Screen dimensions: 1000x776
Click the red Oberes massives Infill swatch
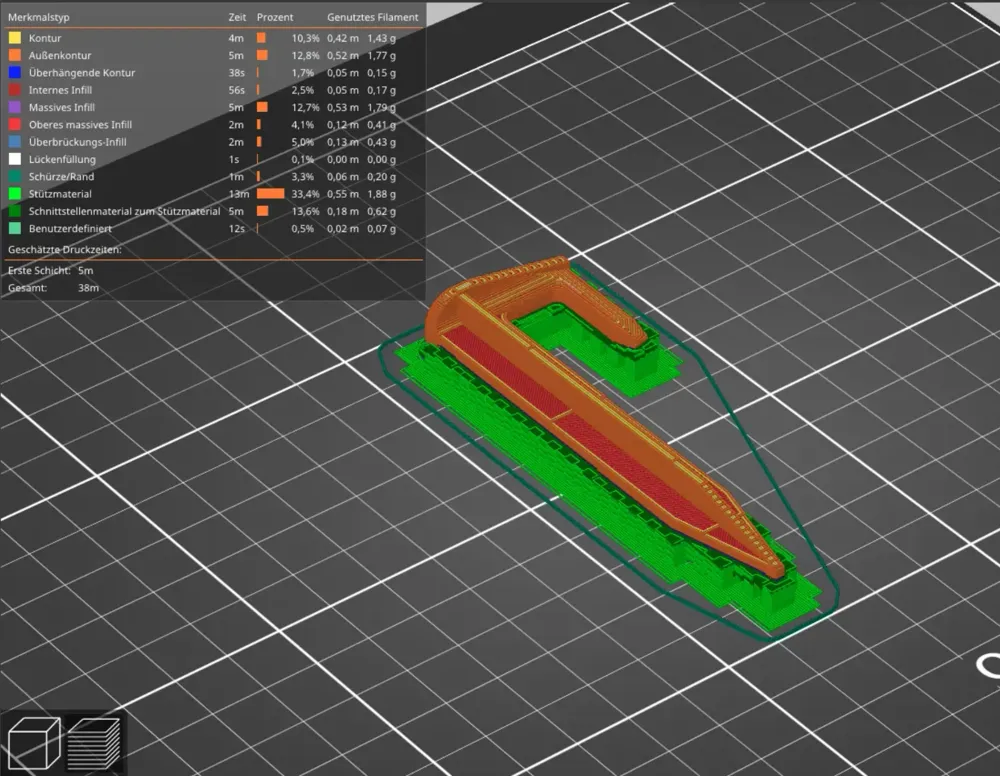click(14, 124)
